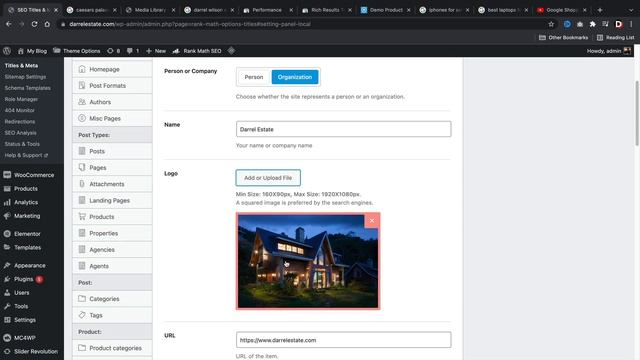Open Tools in the admin sidebar
The image size is (640, 360).
pos(32,306)
